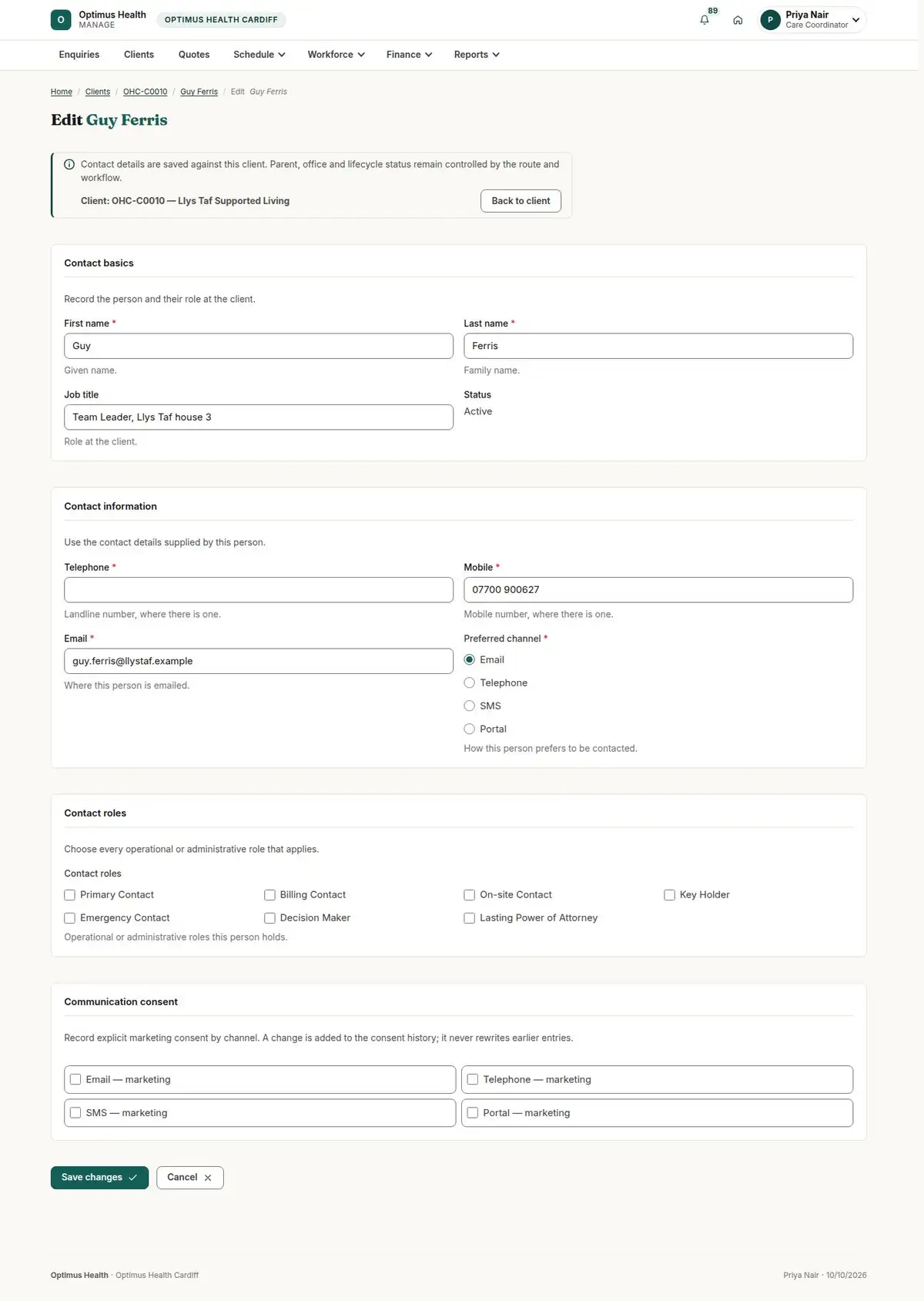Click the info icon in the notice banner
Image resolution: width=924 pixels, height=1301 pixels.
(69, 164)
